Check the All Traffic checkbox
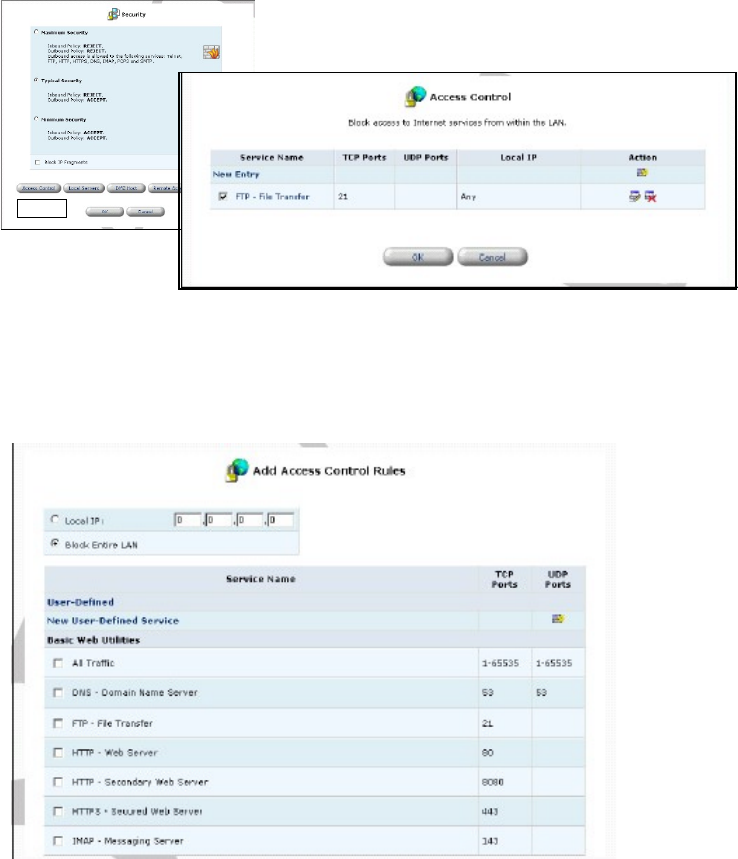 58,663
